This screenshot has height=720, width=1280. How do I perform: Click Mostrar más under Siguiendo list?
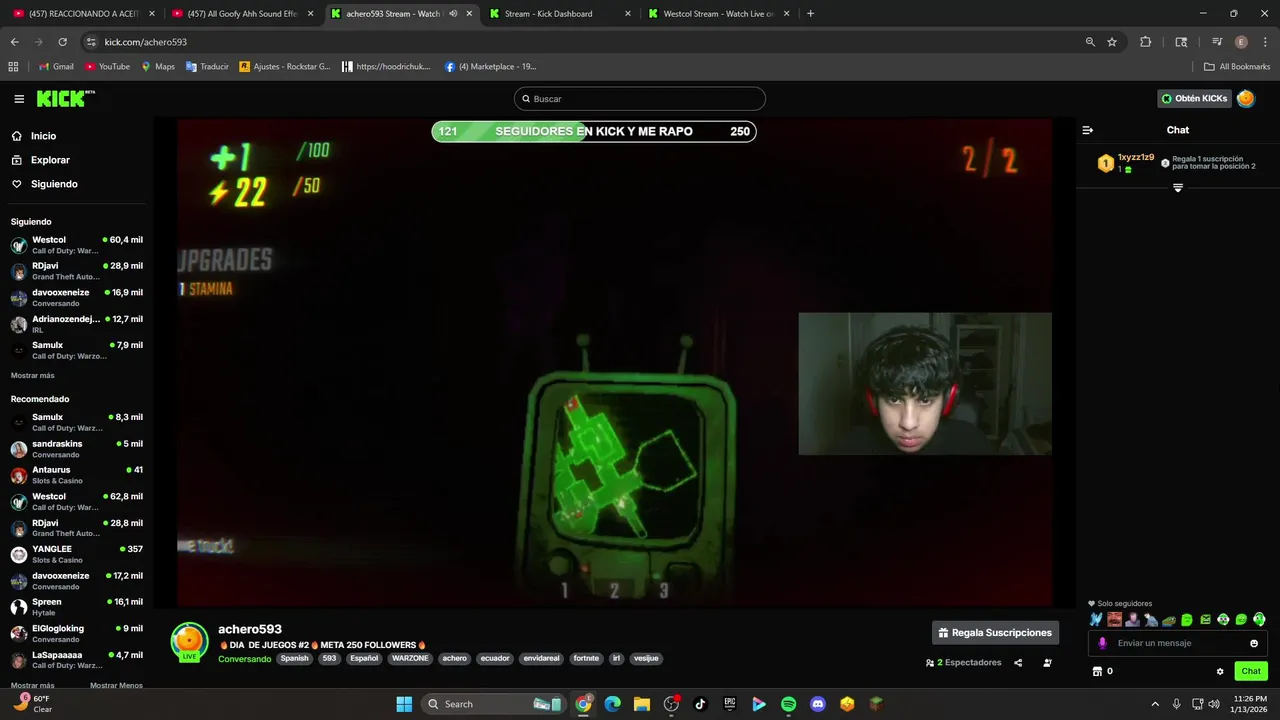coord(33,375)
